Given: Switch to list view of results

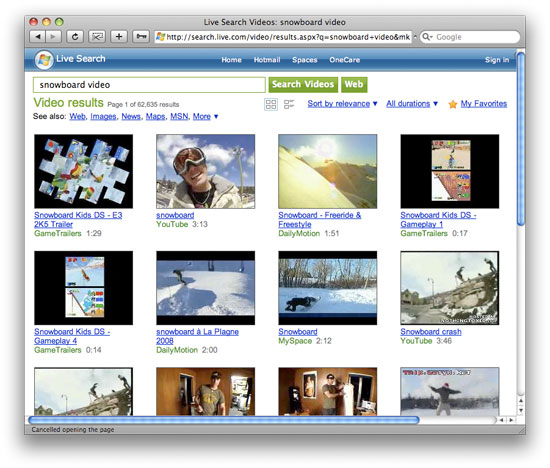Looking at the screenshot, I should [289, 104].
